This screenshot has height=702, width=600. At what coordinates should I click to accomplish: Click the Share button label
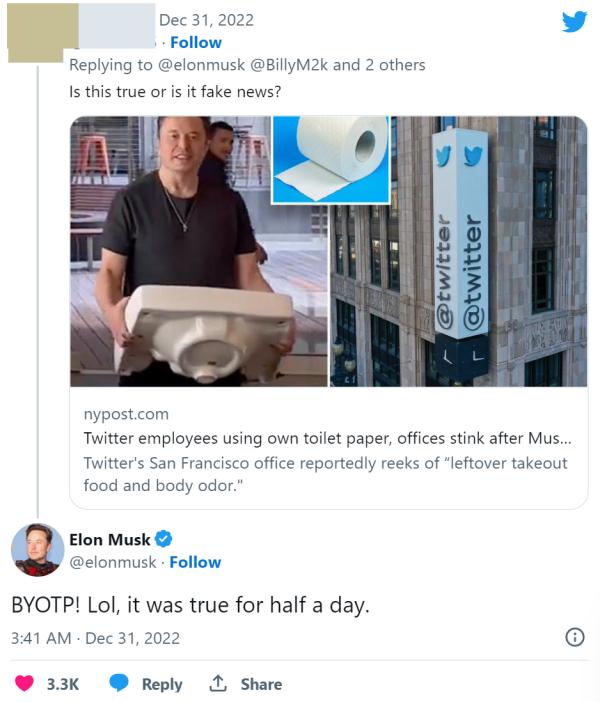pos(261,684)
